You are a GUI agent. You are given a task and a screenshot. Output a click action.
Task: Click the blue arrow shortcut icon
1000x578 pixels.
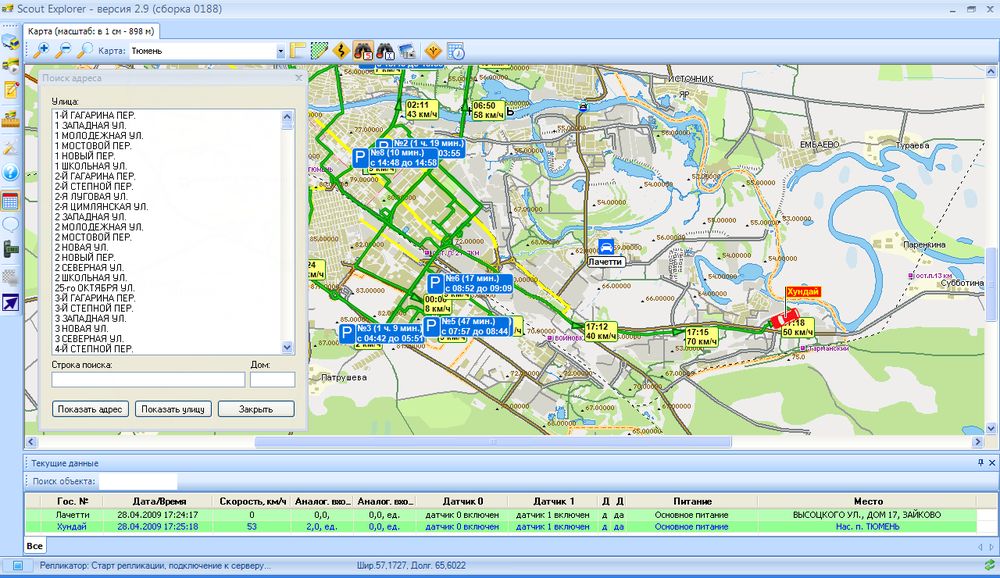(11, 302)
